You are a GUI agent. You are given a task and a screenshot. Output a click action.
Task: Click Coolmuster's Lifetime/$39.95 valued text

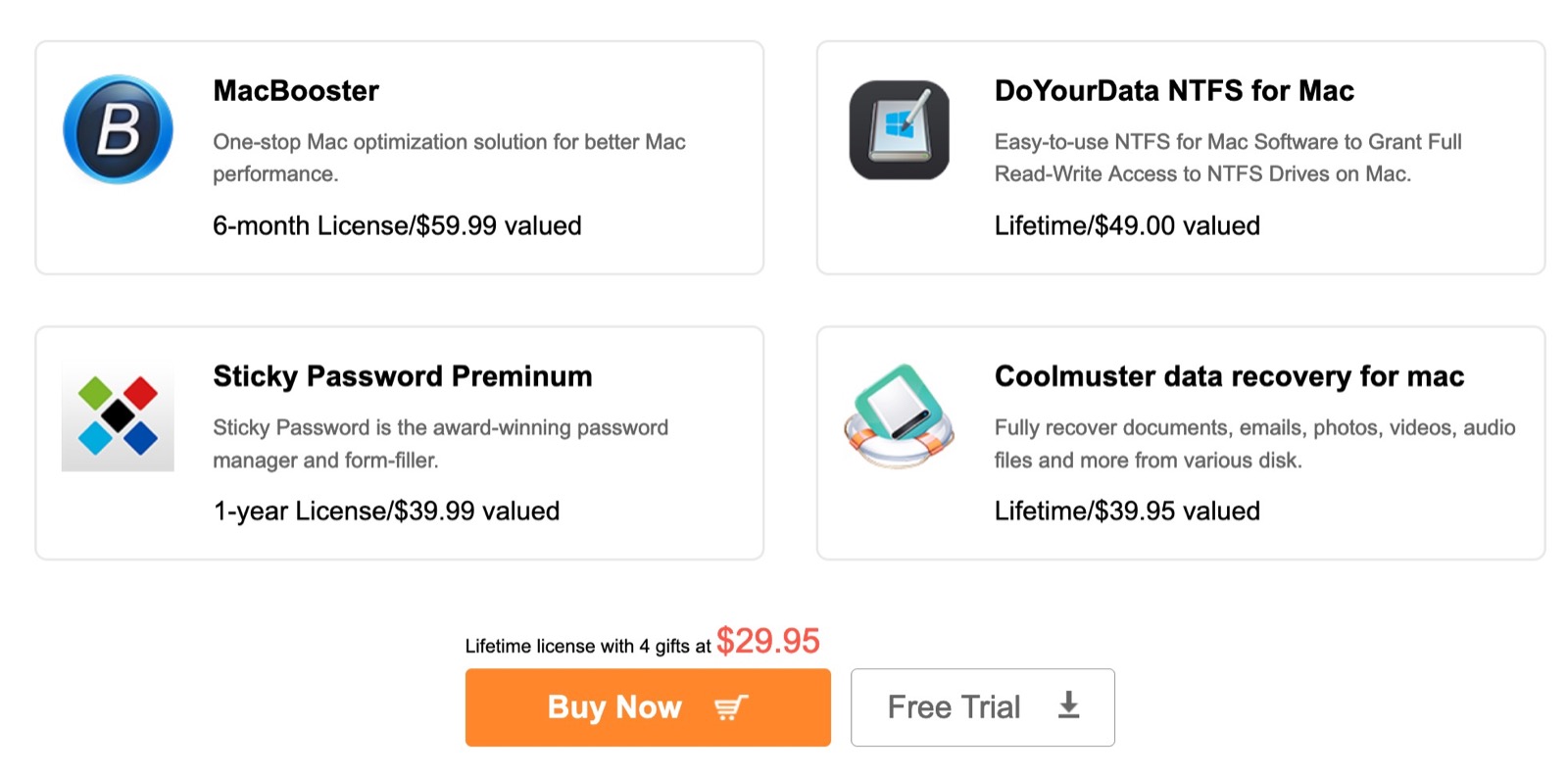click(x=1127, y=510)
